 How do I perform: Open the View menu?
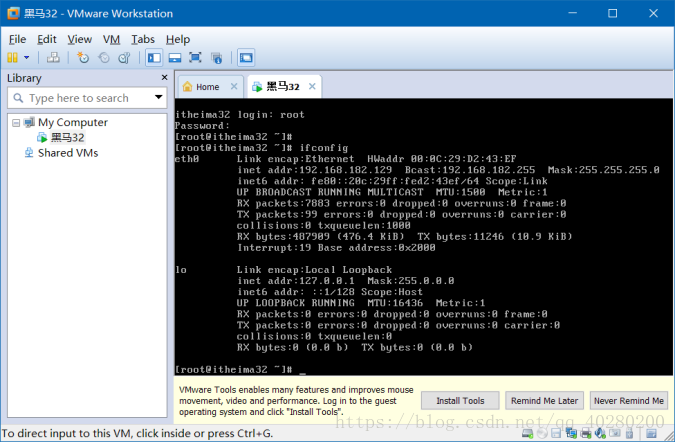pos(79,39)
